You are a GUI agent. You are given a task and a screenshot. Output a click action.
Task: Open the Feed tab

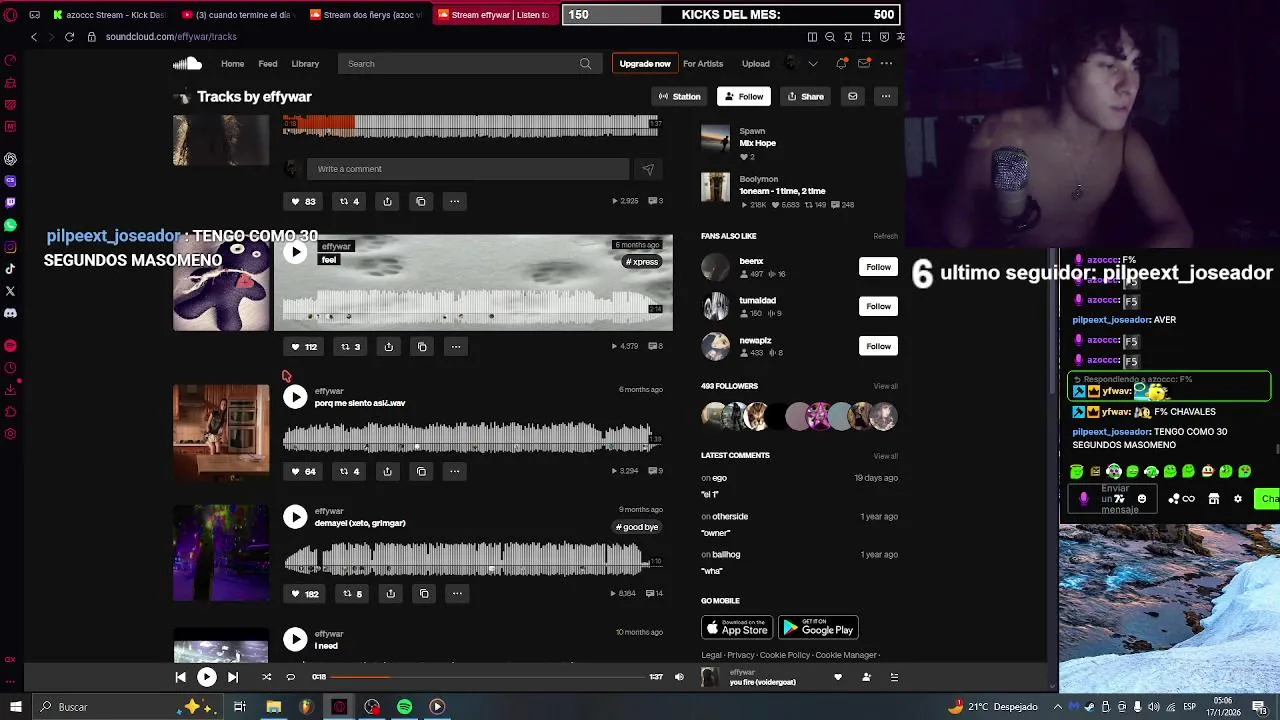[268, 64]
